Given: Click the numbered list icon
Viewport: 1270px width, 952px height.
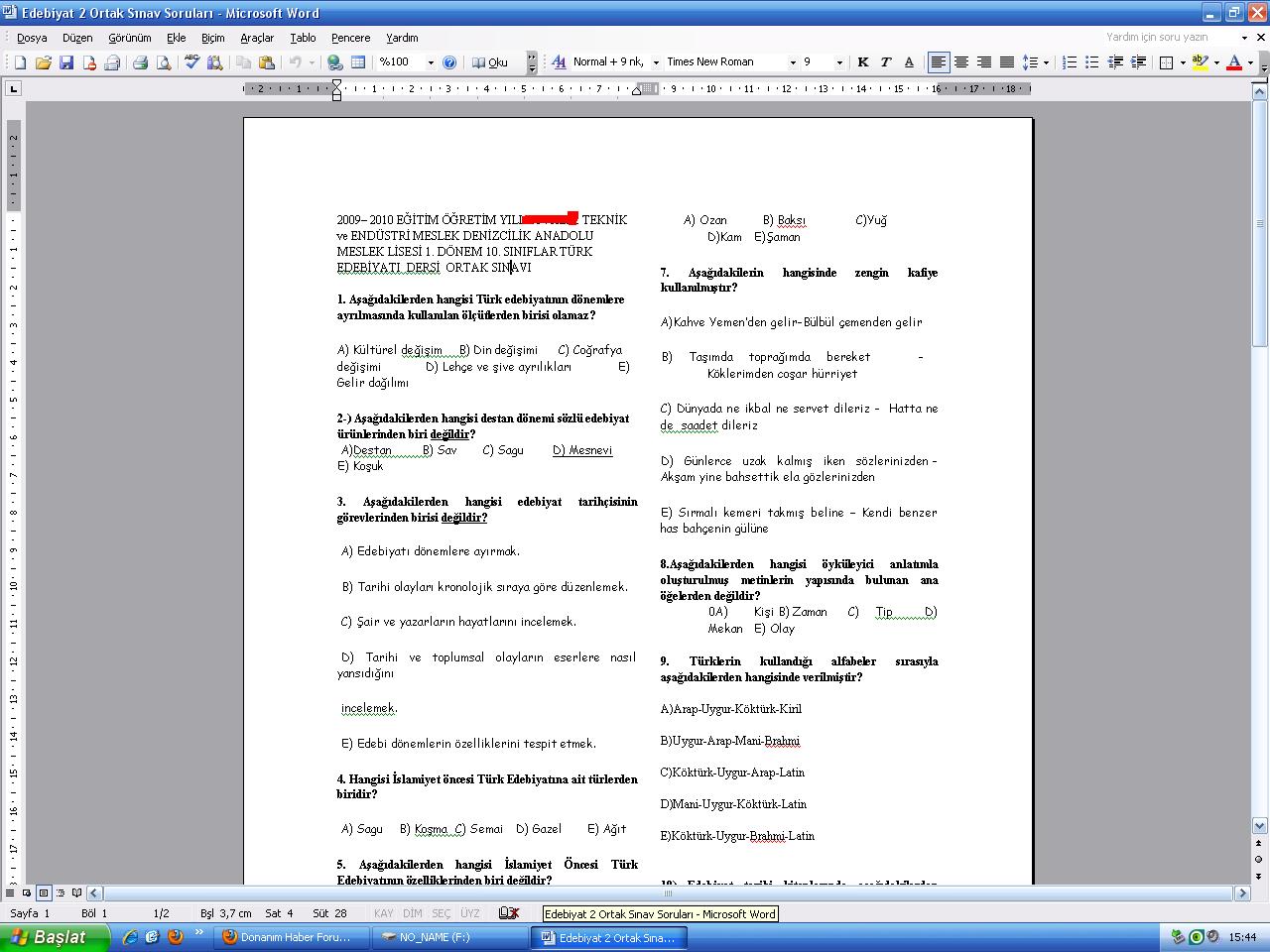Looking at the screenshot, I should click(x=1069, y=62).
